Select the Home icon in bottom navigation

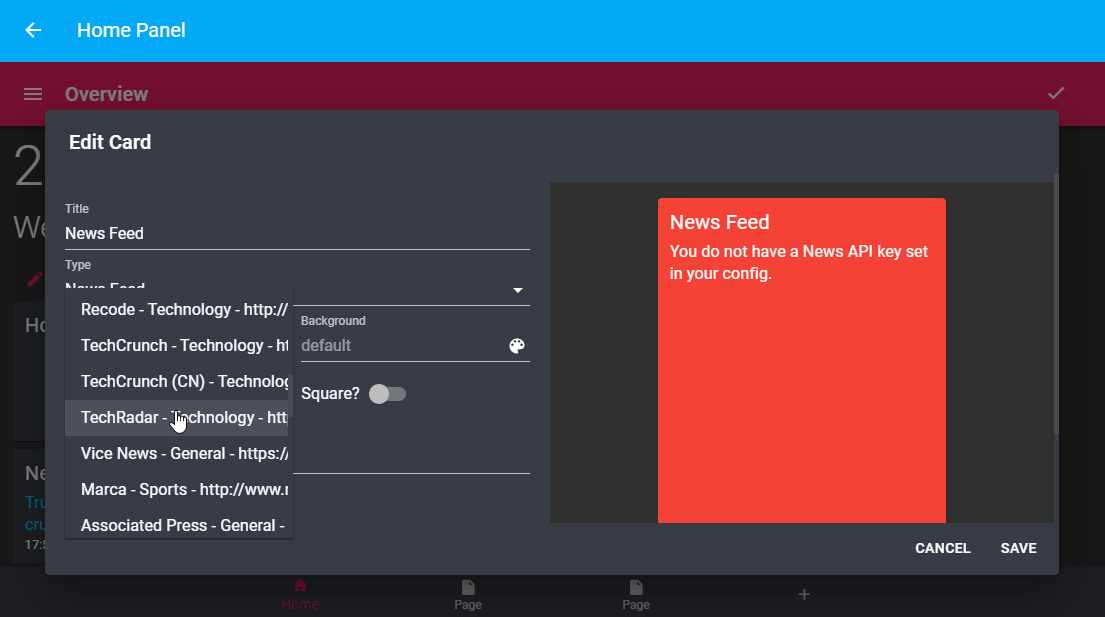[x=299, y=588]
